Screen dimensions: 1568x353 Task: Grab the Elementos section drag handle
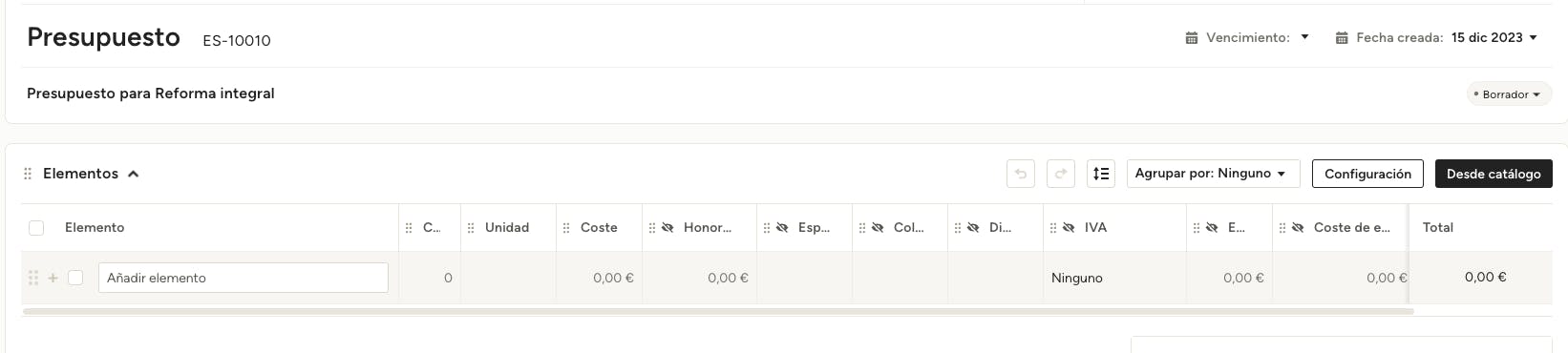click(28, 174)
